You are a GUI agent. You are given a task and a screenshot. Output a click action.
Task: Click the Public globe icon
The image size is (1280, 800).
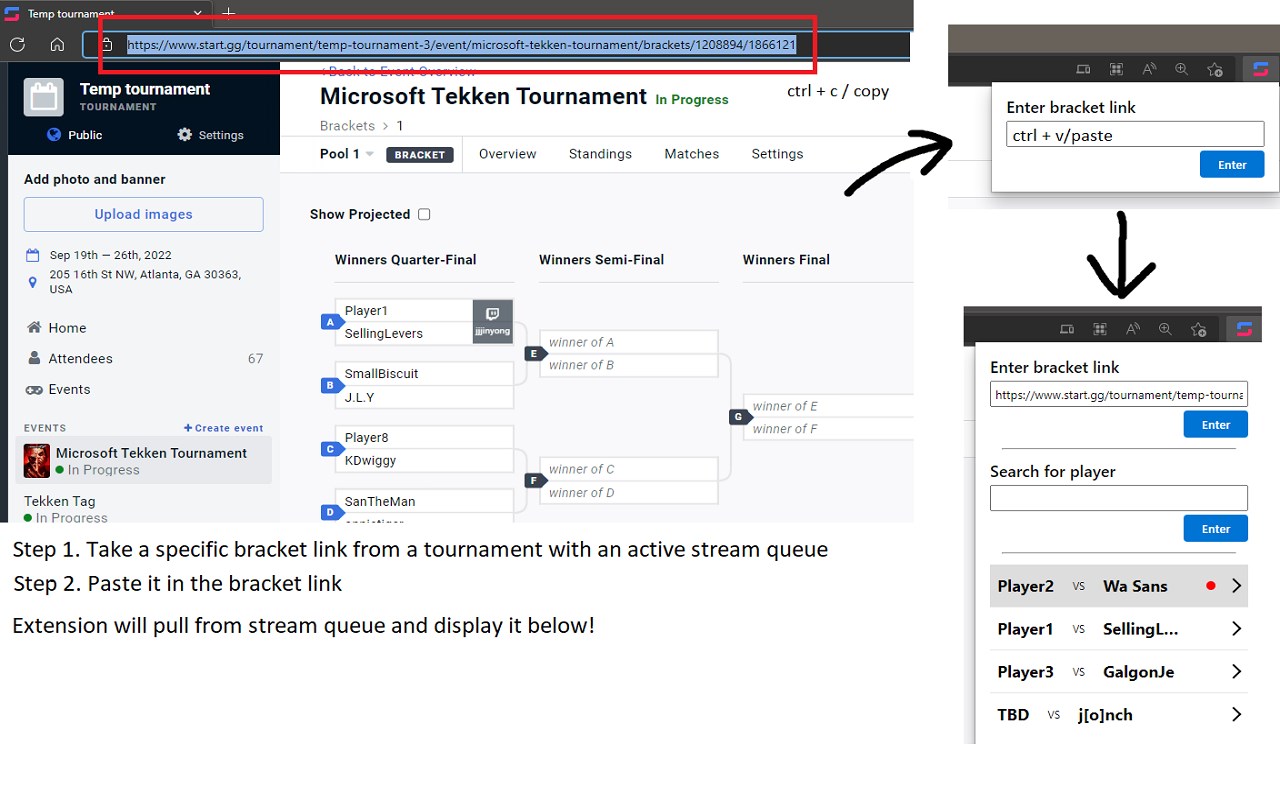54,135
